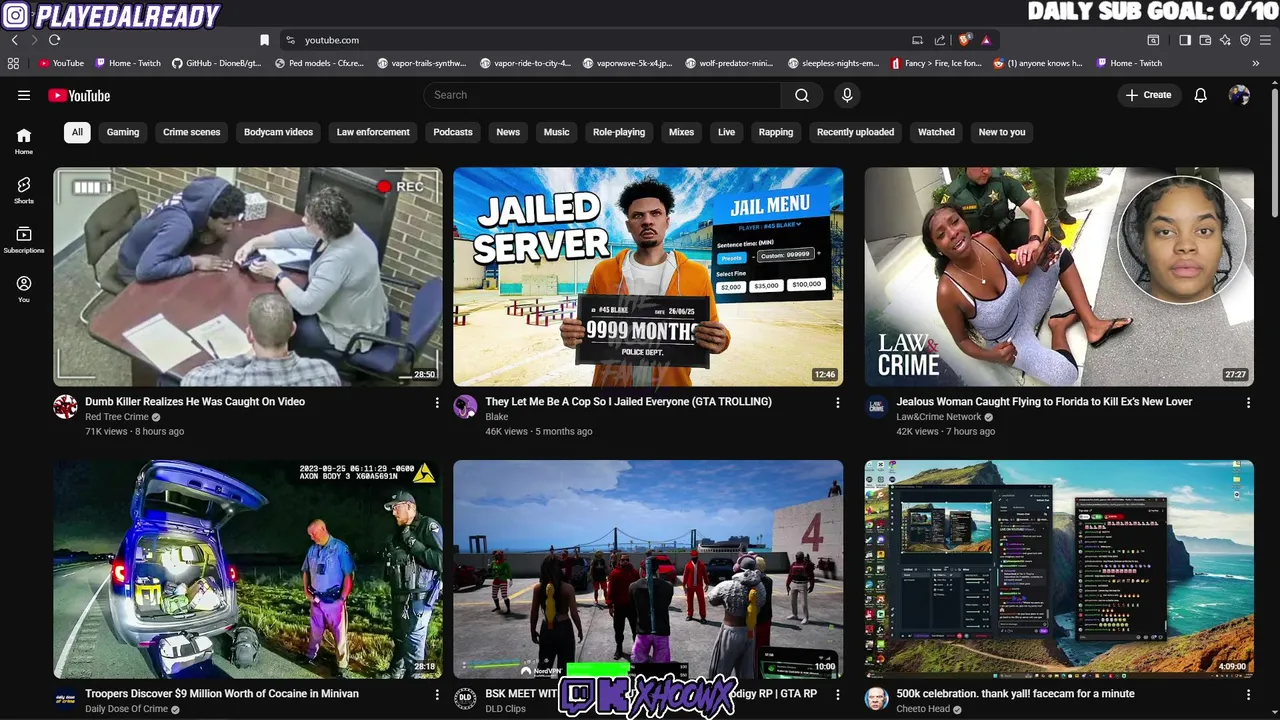Open the vapor-trails-synthw bookmark

tap(422, 63)
